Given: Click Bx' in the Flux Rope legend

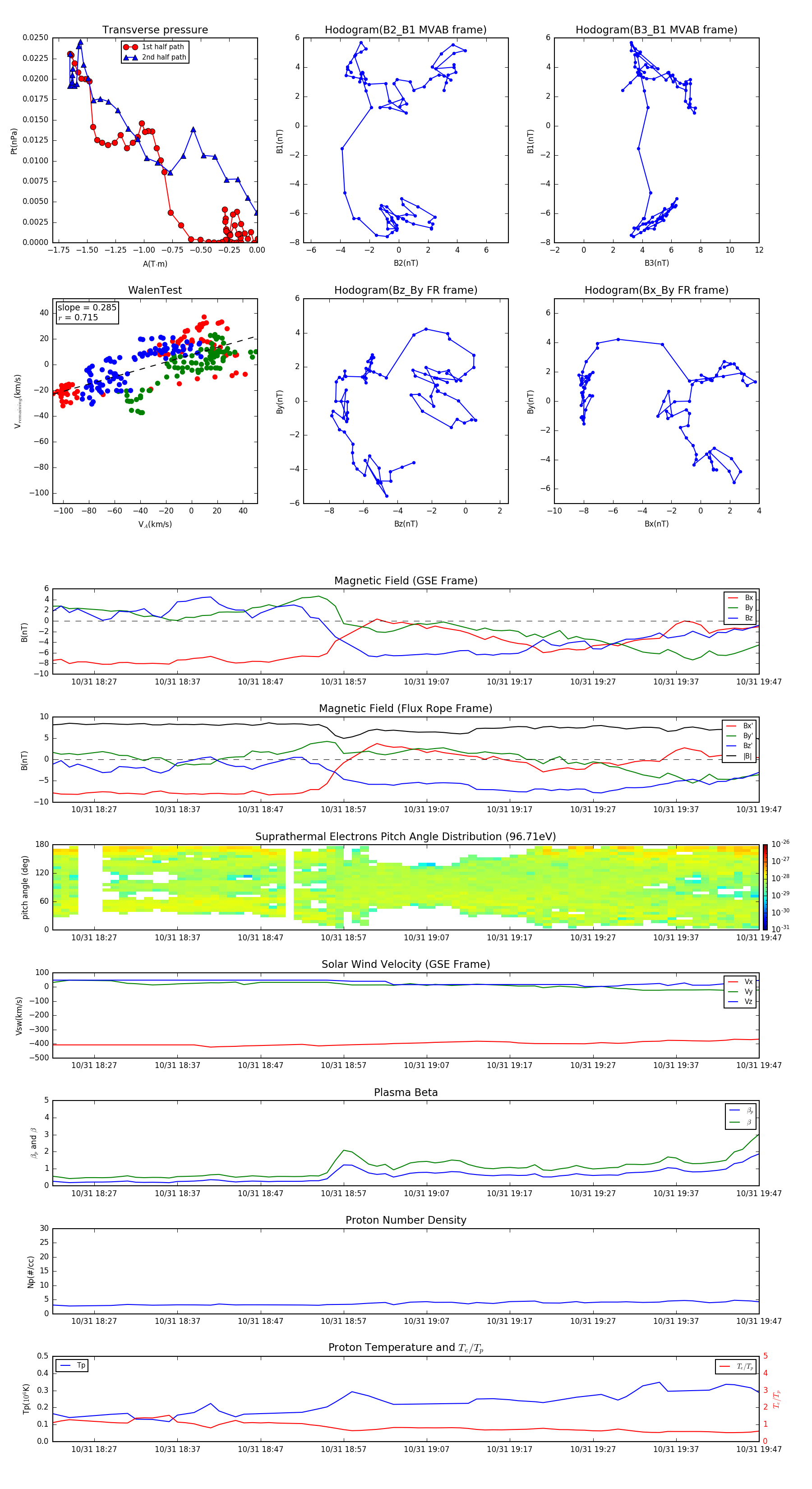Looking at the screenshot, I should (748, 726).
